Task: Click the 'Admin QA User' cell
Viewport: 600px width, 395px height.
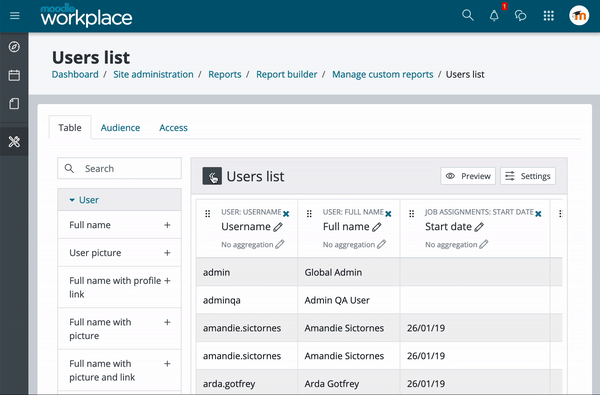Action: coord(349,300)
